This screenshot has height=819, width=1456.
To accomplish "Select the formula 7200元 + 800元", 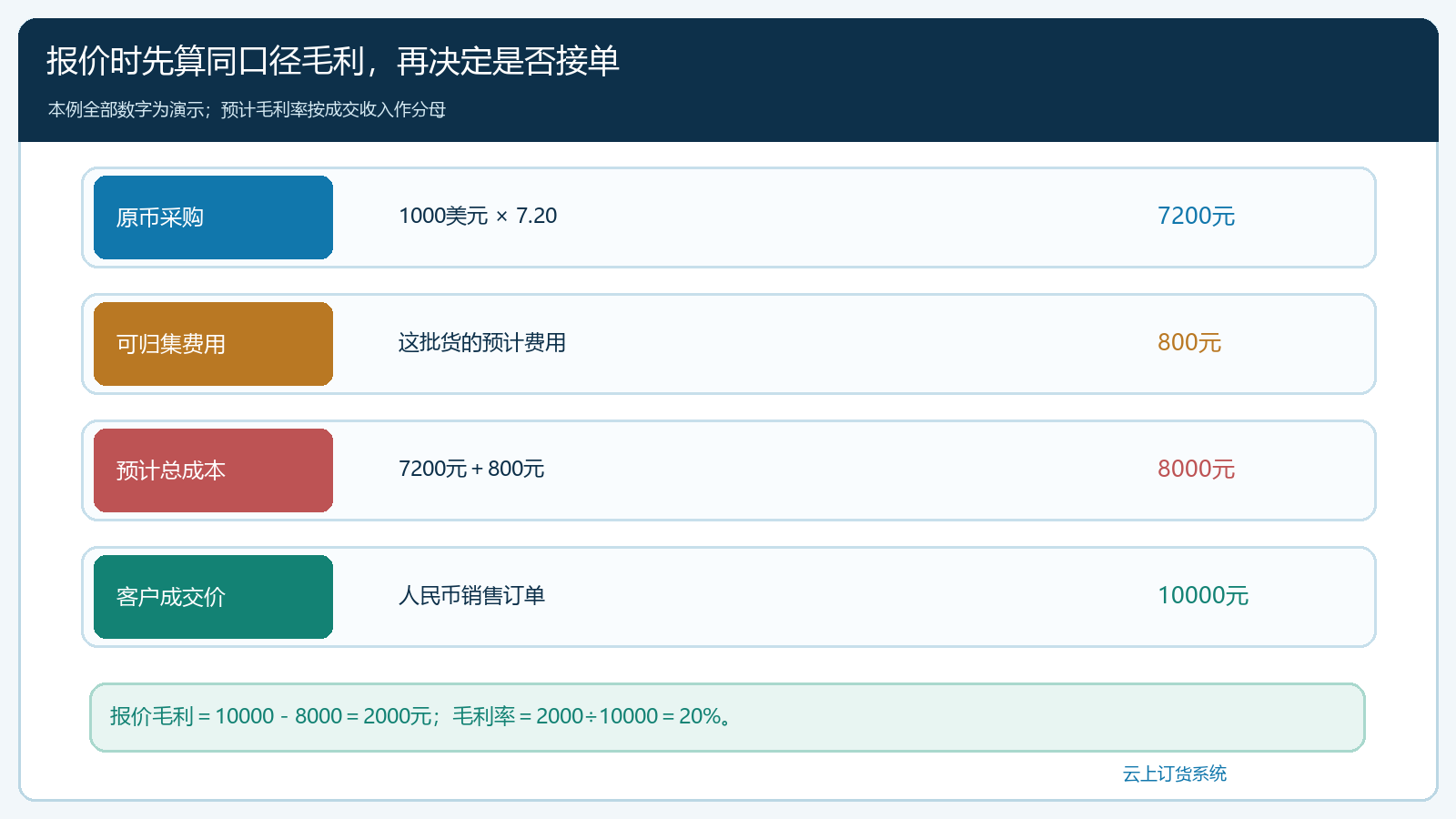I will (x=471, y=470).
